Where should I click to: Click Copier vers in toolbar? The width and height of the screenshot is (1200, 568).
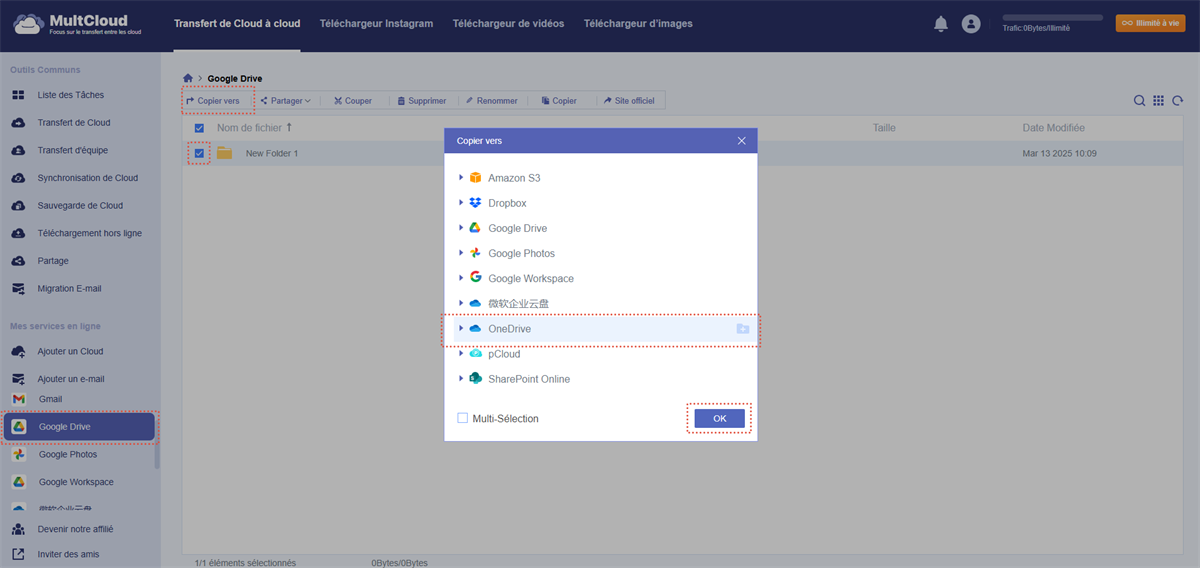(213, 101)
